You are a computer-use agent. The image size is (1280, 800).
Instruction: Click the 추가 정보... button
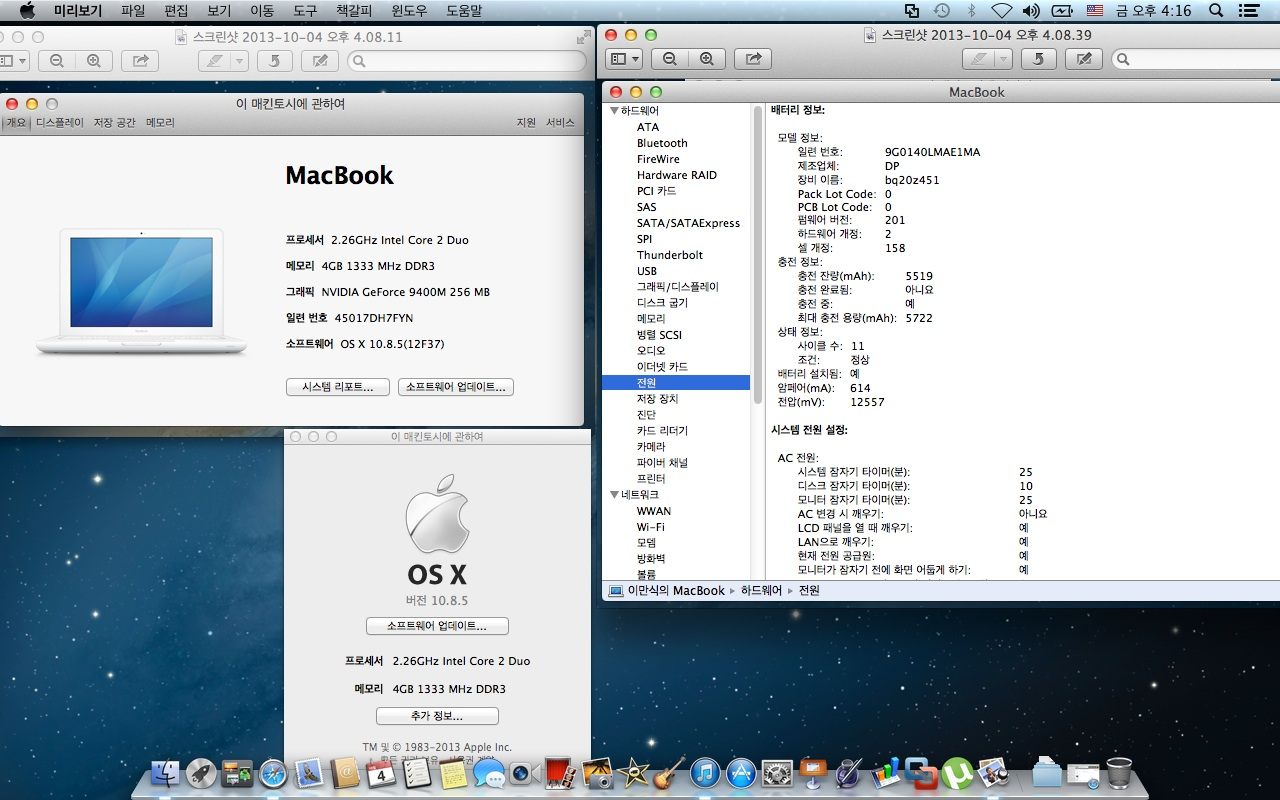tap(437, 716)
